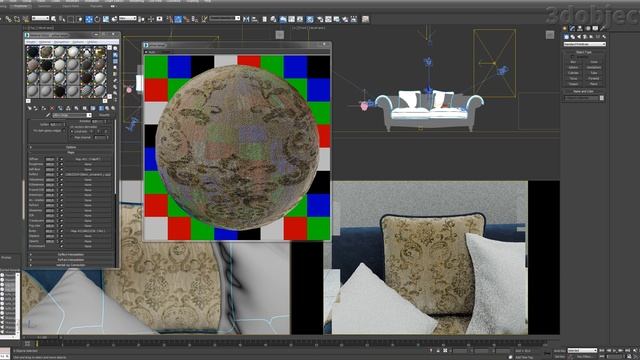Select the Lights category in the Create panel
Viewport: 640px width, 360px height.
click(579, 37)
